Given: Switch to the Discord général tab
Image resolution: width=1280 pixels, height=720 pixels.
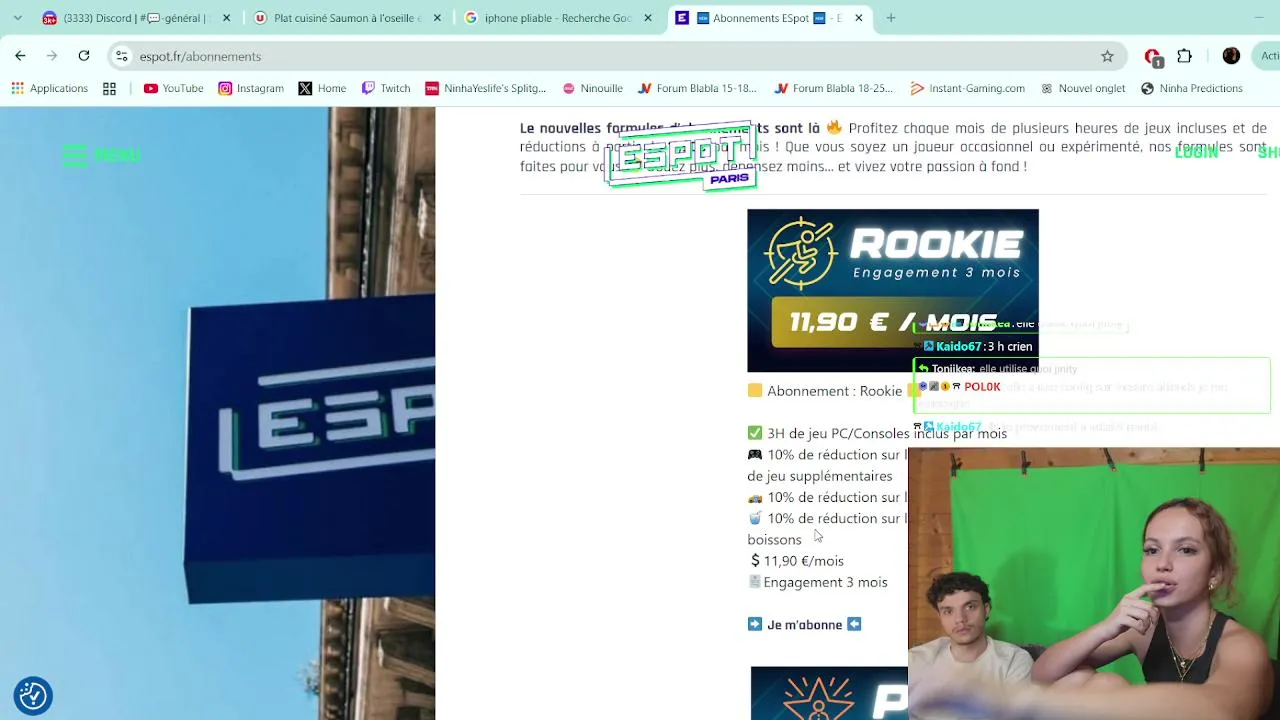Looking at the screenshot, I should point(137,18).
